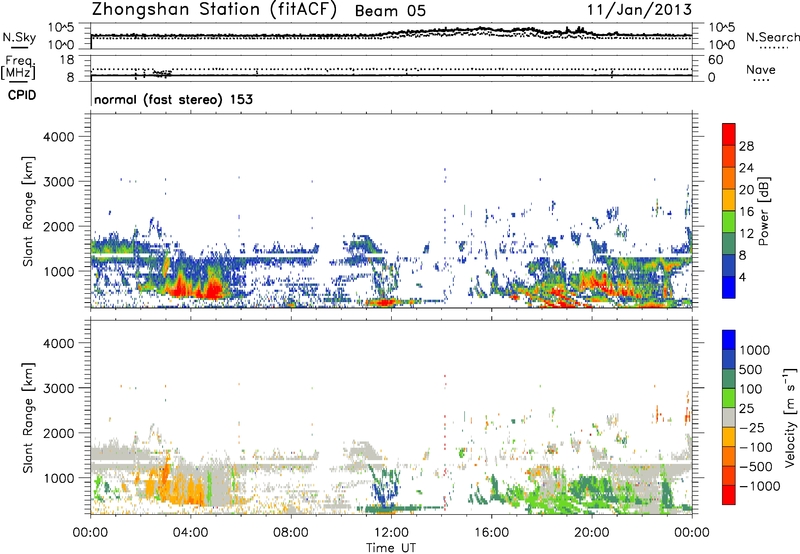Click 'Slant Range [km]' label of power panel
The height and width of the screenshot is (554, 800).
[28, 211]
